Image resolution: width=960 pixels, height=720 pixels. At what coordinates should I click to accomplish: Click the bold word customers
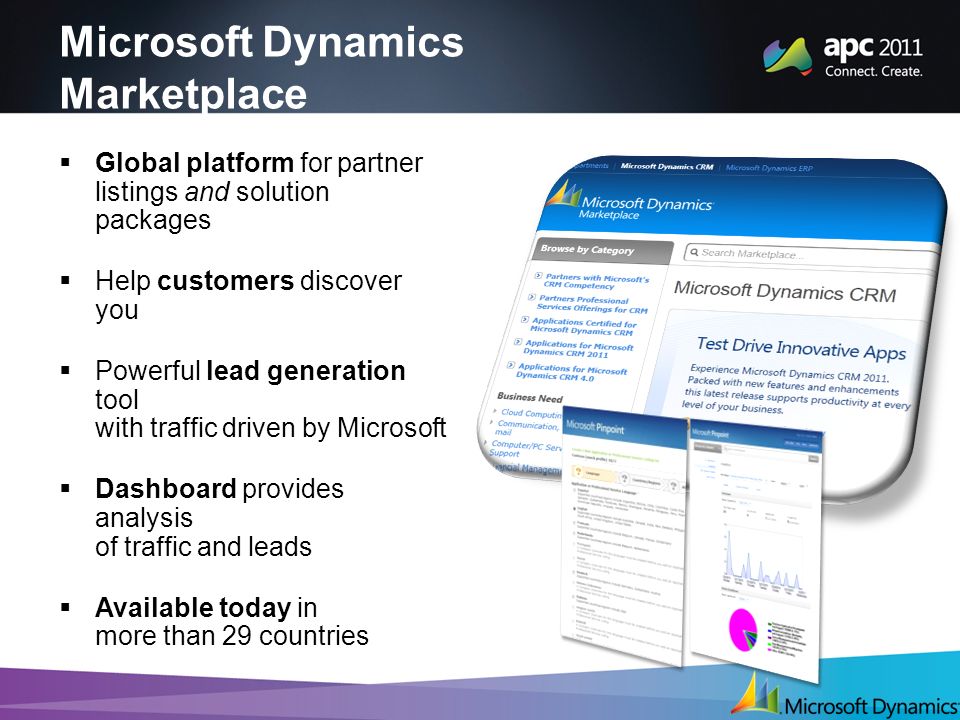pos(225,280)
